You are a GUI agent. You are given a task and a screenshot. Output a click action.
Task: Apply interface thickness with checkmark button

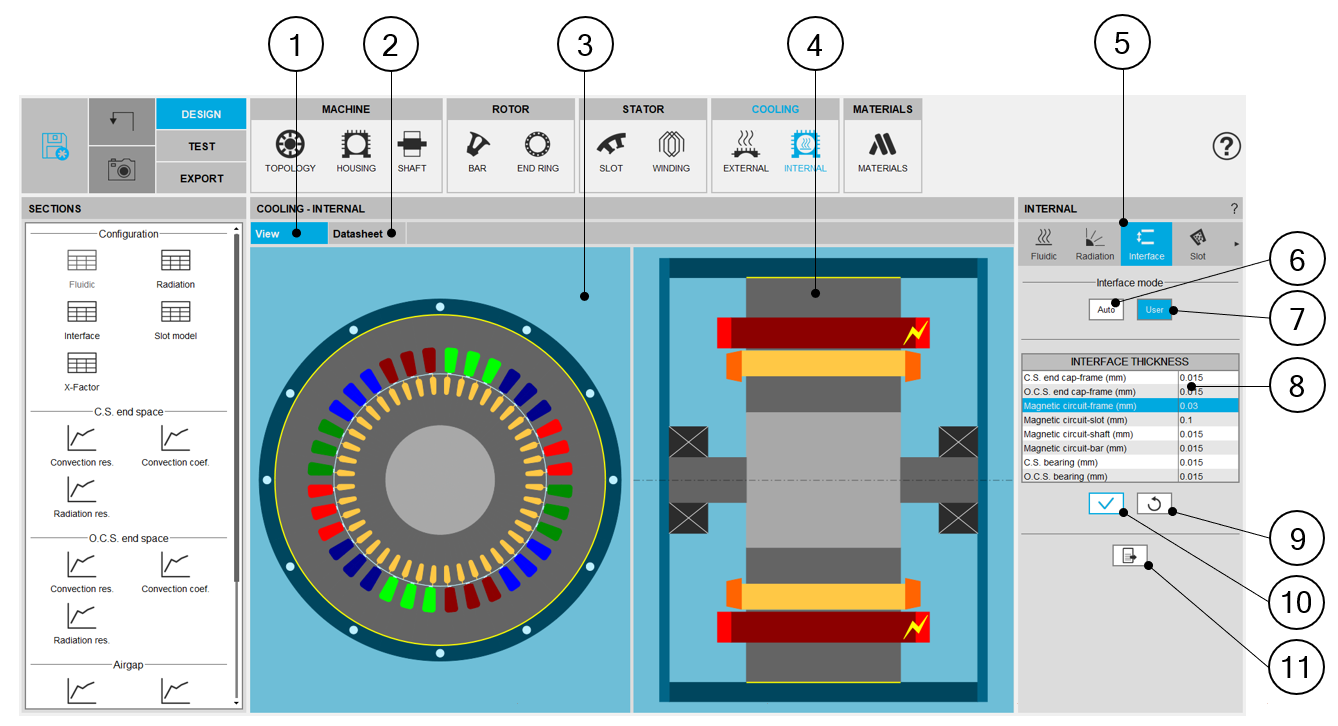point(1106,504)
